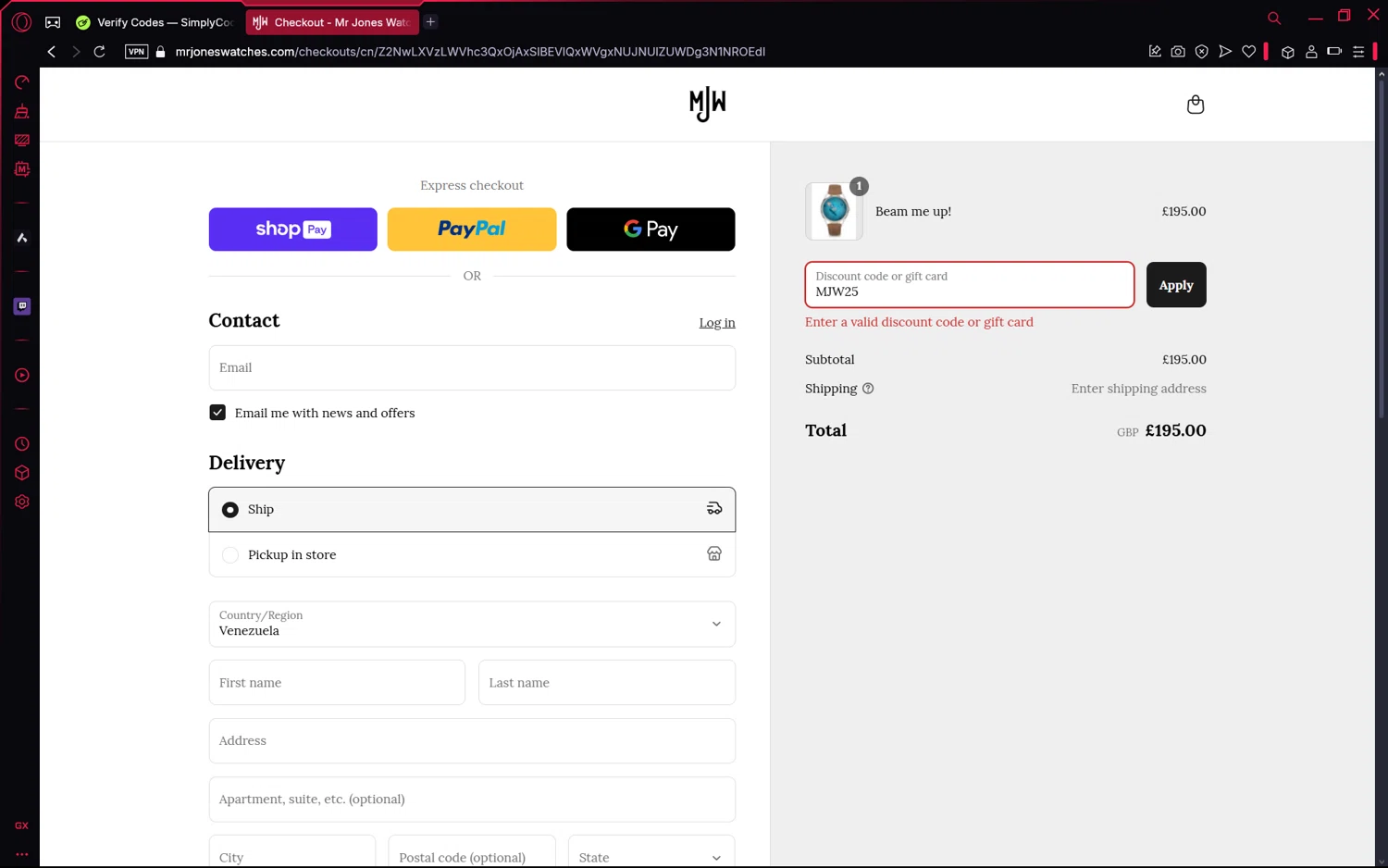Open My Flow send arrow icon
The width and height of the screenshot is (1388, 868).
(x=1225, y=52)
